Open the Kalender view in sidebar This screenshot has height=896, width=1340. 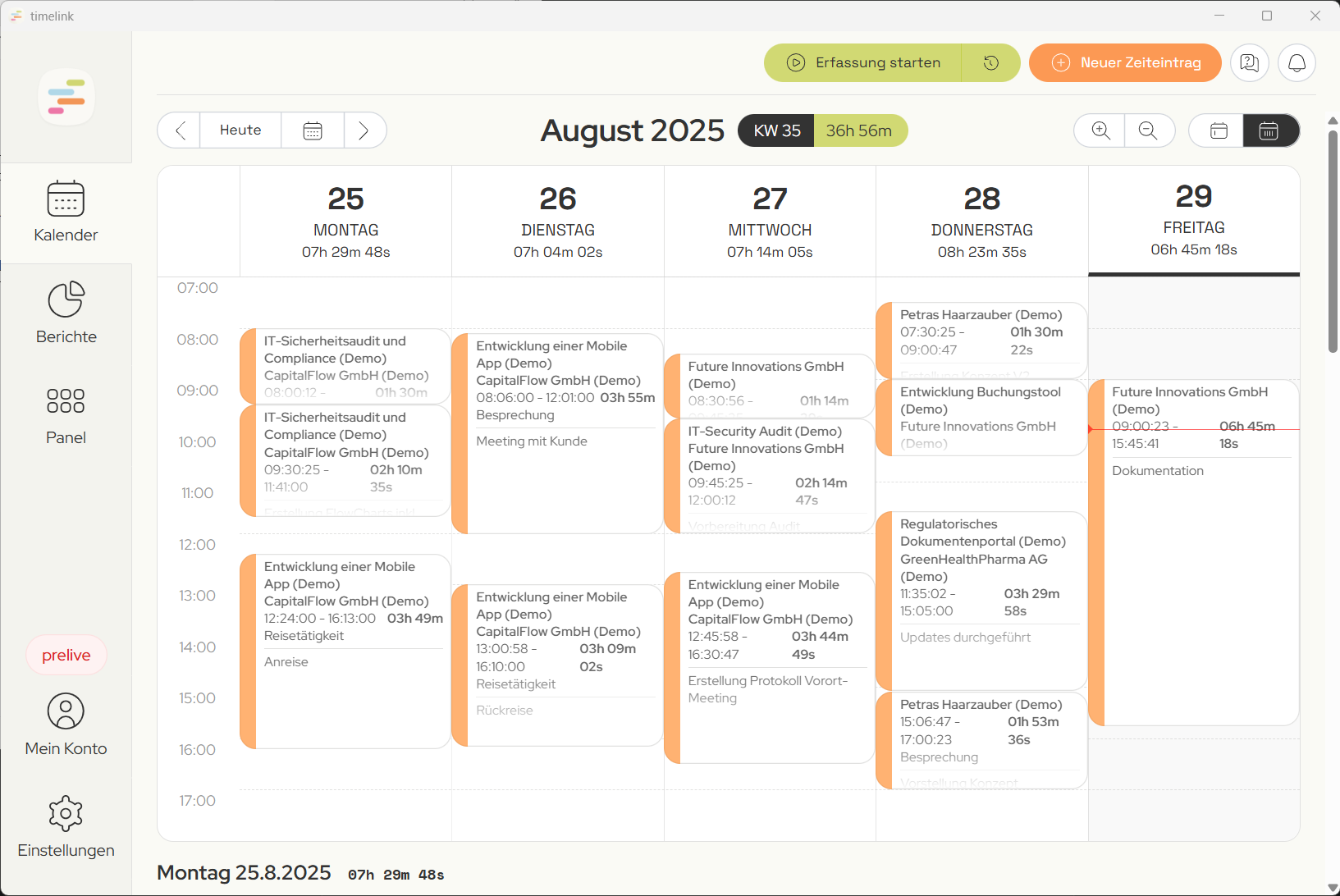click(x=66, y=213)
